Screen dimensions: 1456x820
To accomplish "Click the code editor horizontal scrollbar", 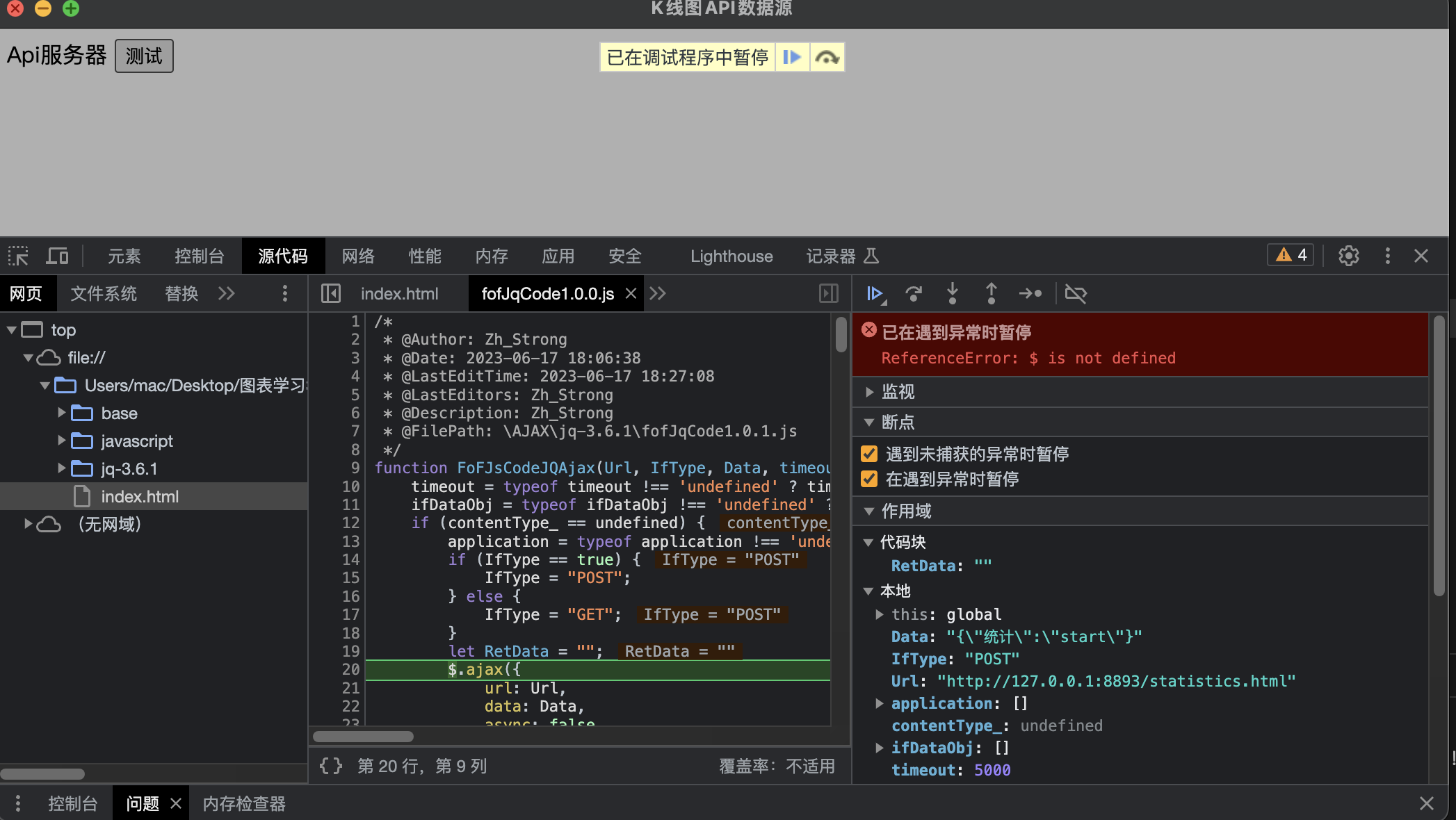I will point(363,736).
